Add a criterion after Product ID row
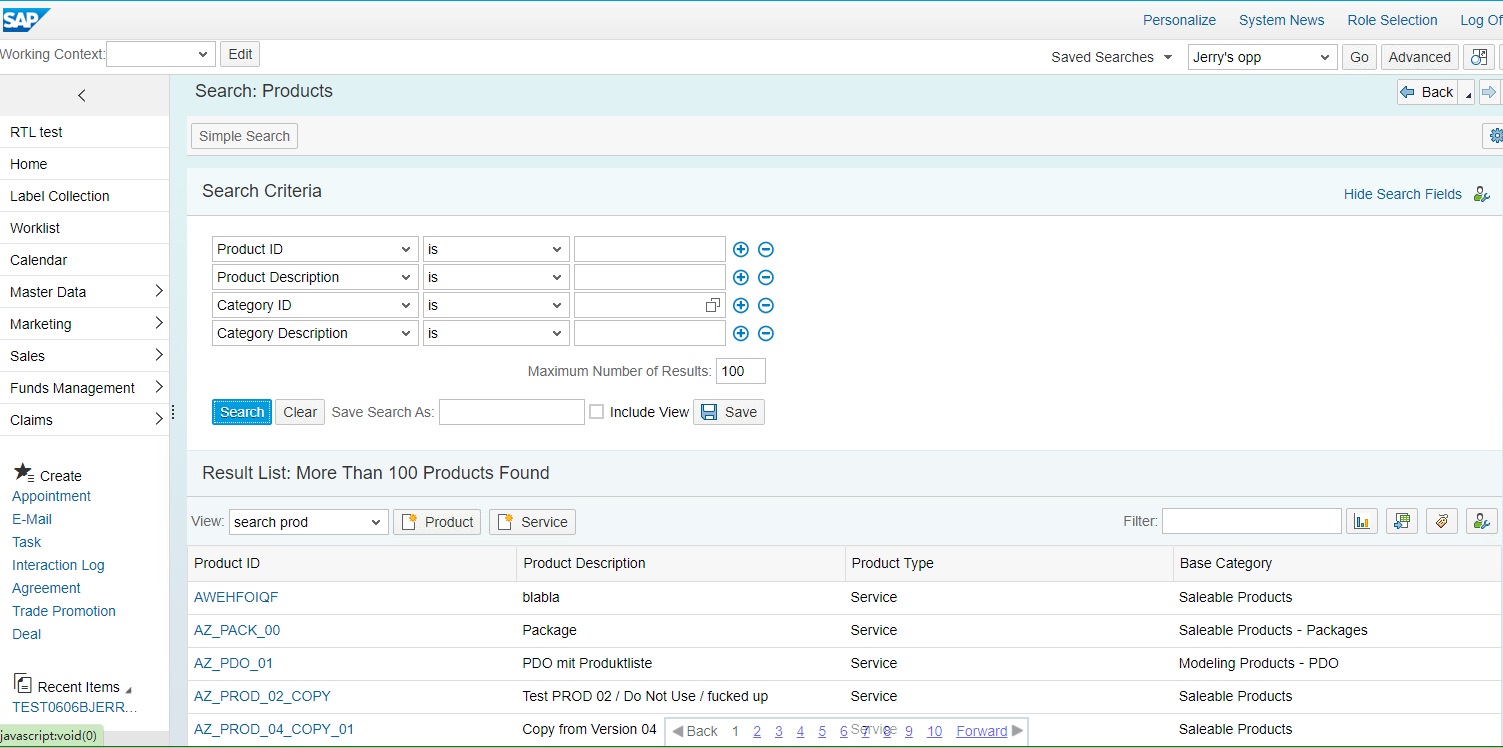 pos(741,250)
